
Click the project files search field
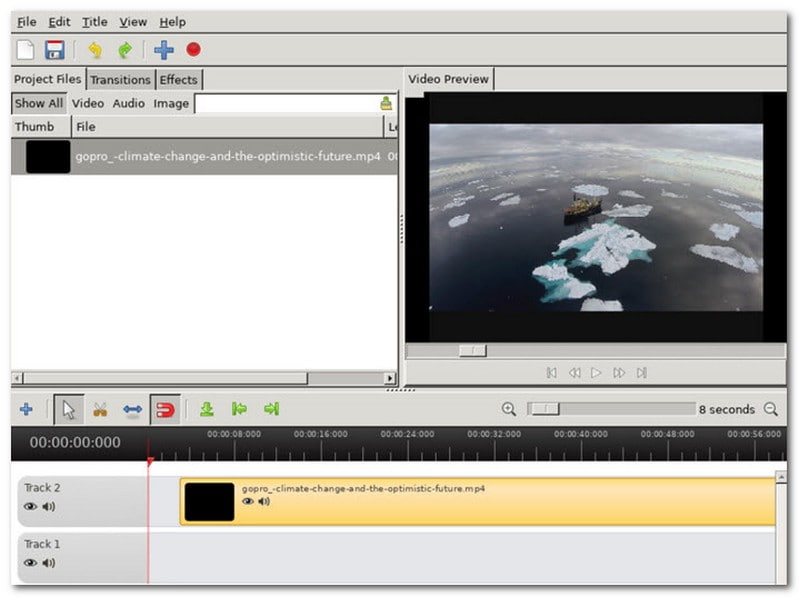tap(287, 103)
